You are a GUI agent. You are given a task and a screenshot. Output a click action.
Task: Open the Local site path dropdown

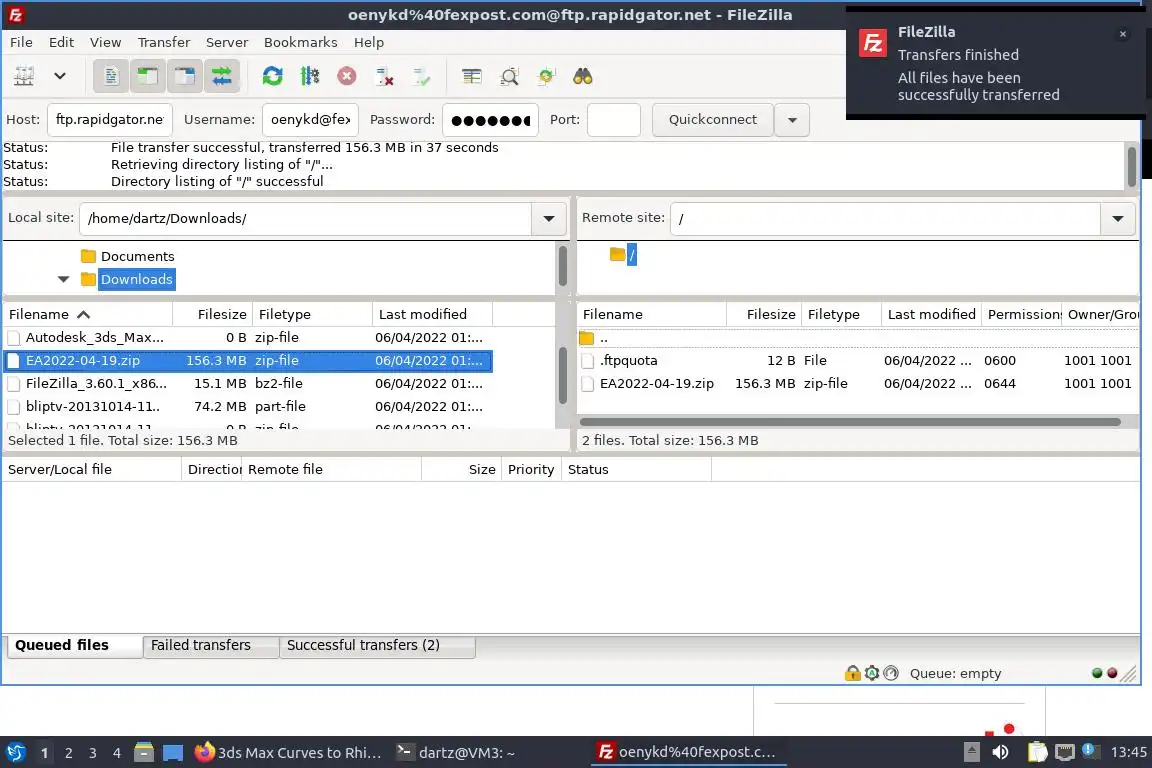[x=549, y=218]
